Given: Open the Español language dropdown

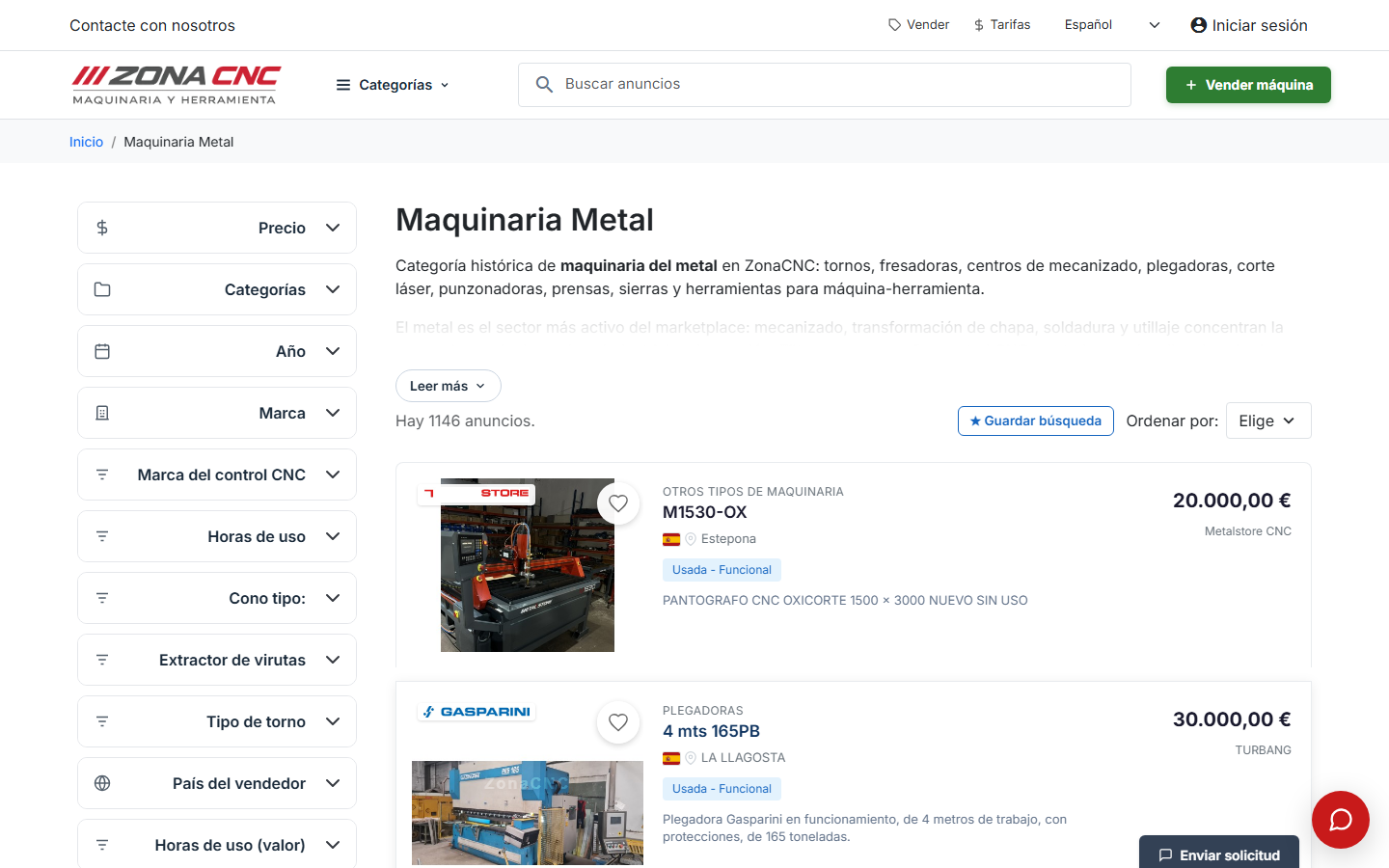Looking at the screenshot, I should (1112, 25).
